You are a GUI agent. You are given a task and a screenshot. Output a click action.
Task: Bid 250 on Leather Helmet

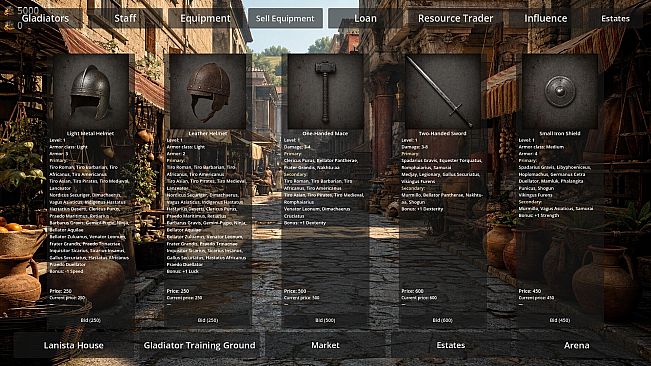208,320
